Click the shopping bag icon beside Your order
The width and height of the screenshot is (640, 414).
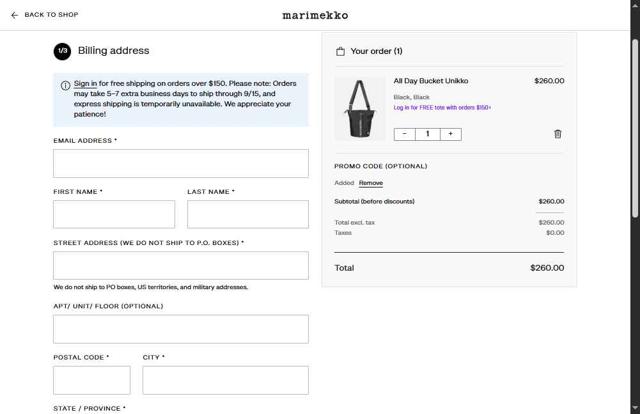340,51
